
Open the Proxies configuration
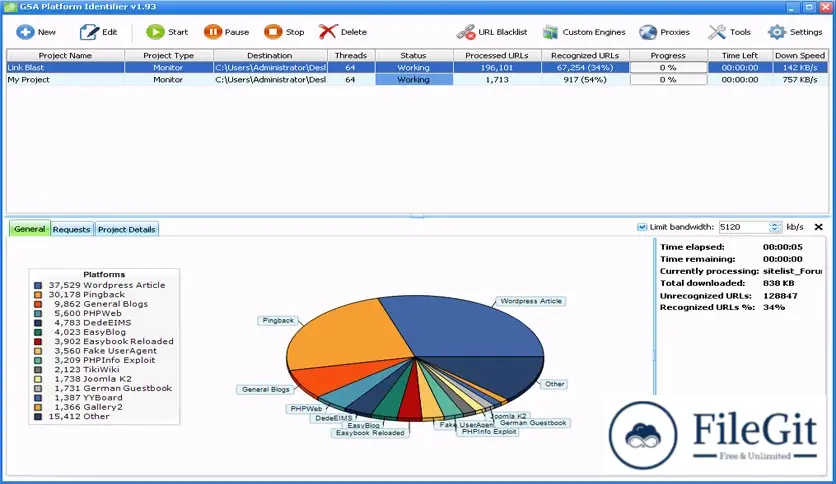(x=649, y=32)
